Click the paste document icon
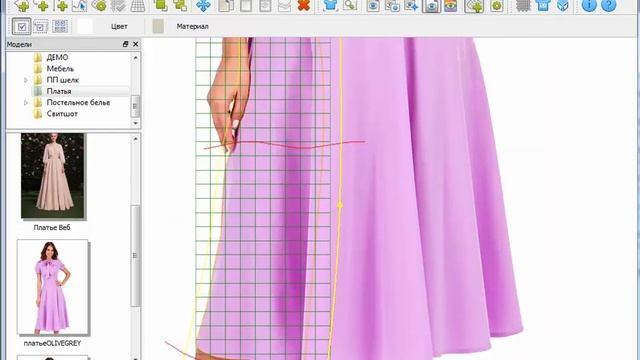This screenshot has height=360, width=640. pyautogui.click(x=265, y=5)
